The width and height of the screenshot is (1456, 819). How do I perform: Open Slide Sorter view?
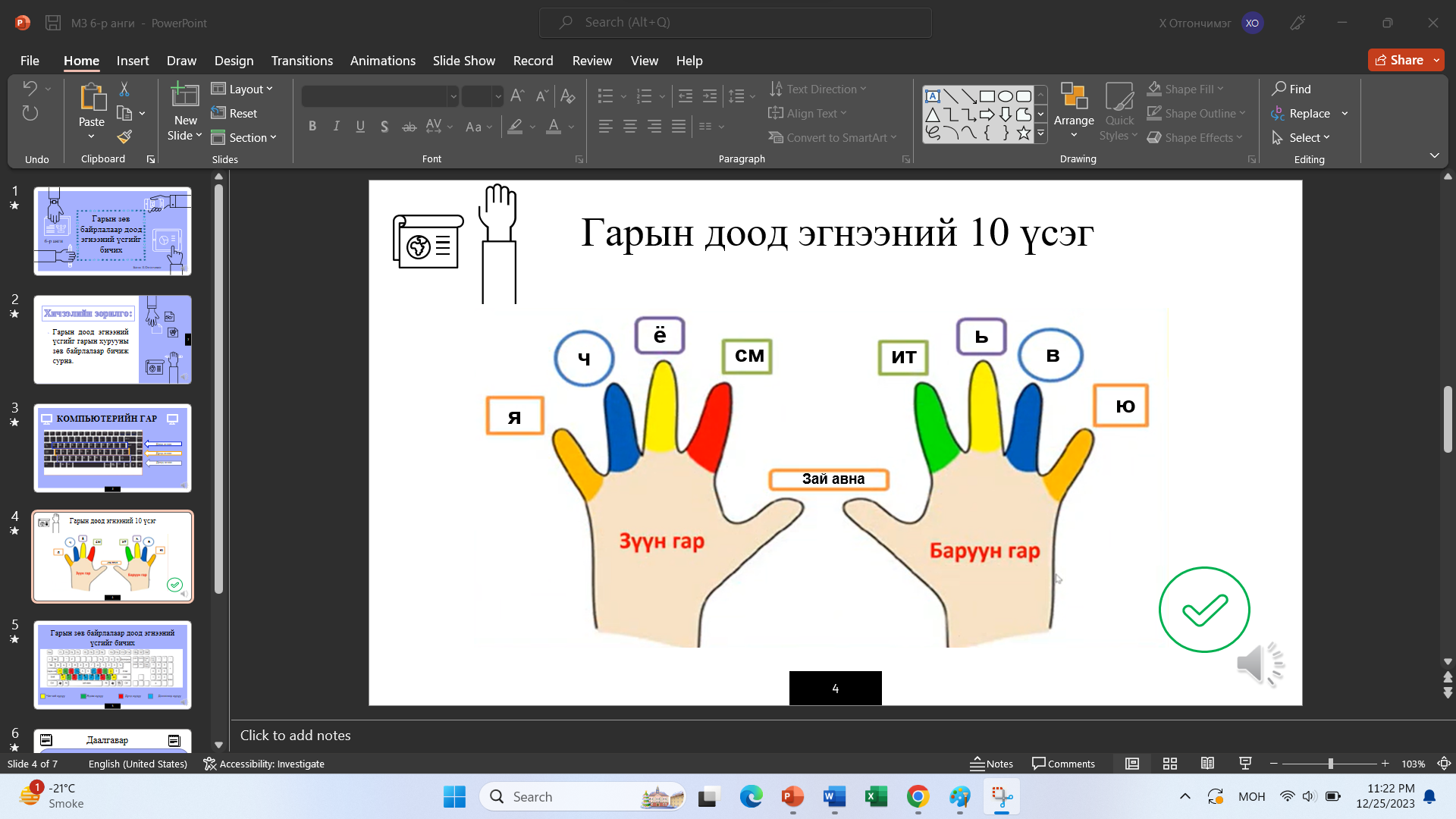click(x=1169, y=764)
